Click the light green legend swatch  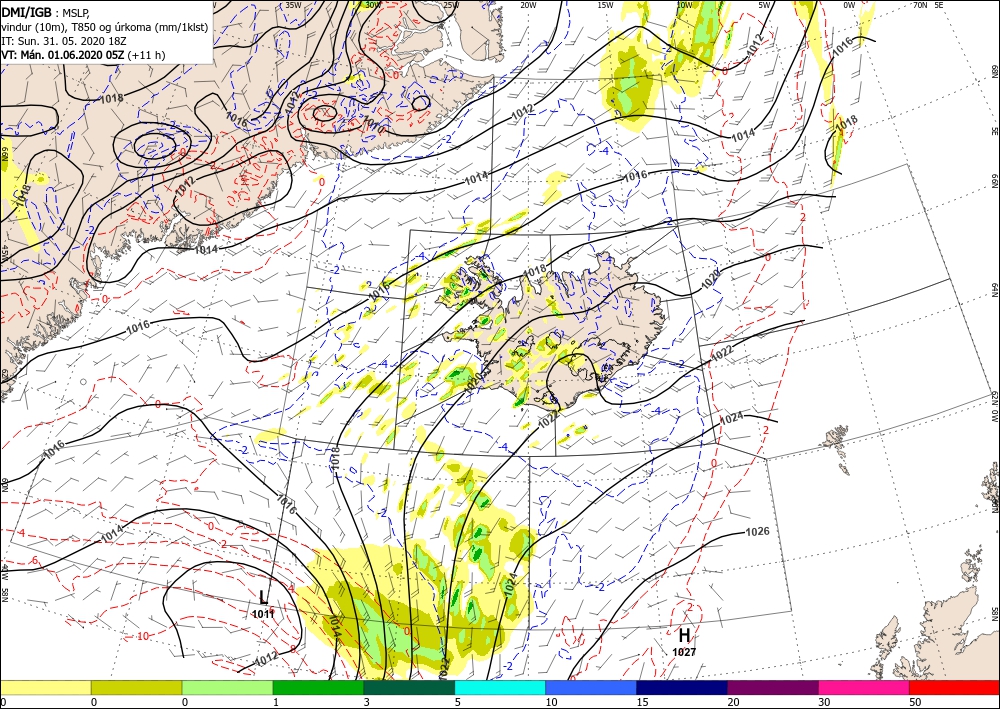[227, 687]
